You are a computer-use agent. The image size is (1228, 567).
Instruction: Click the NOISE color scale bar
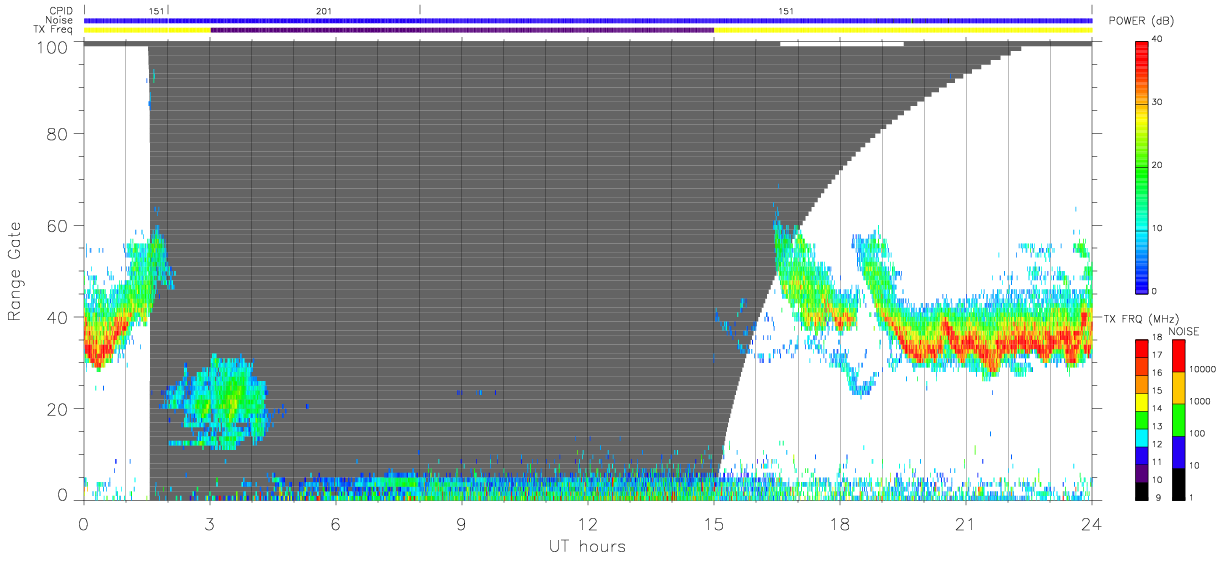tap(1178, 419)
